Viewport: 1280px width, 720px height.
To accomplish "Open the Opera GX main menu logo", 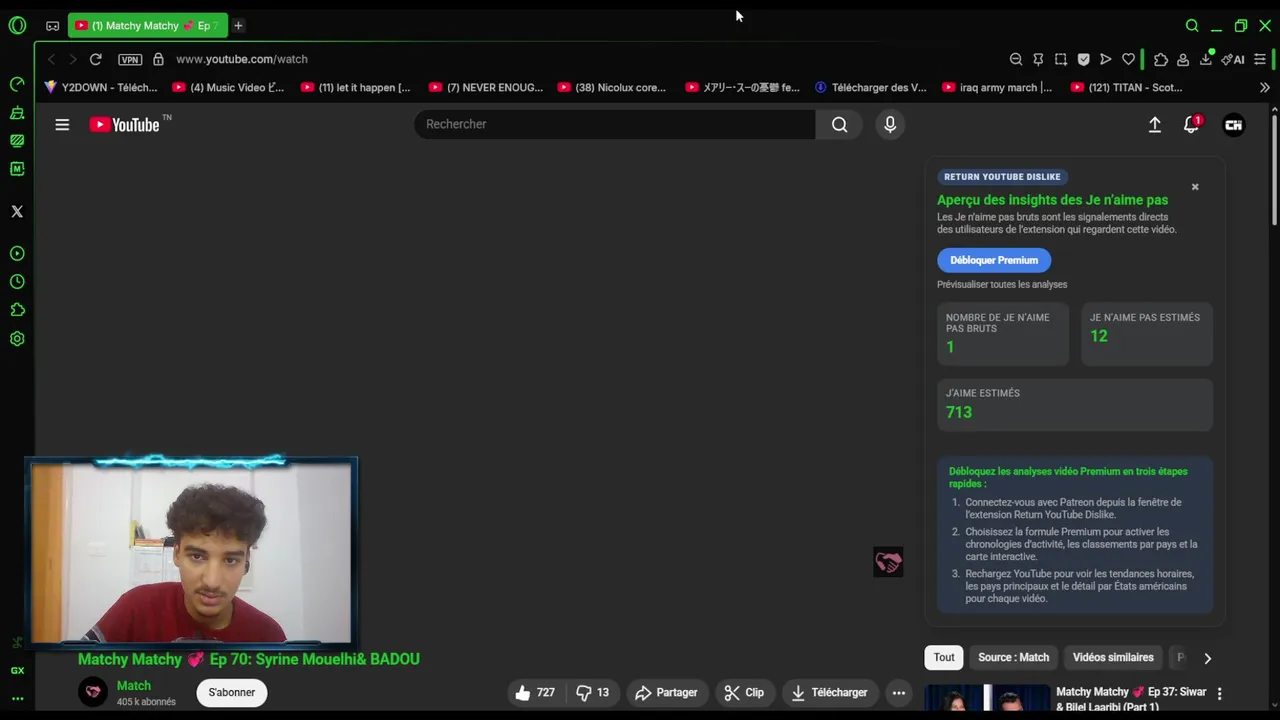I will [17, 25].
